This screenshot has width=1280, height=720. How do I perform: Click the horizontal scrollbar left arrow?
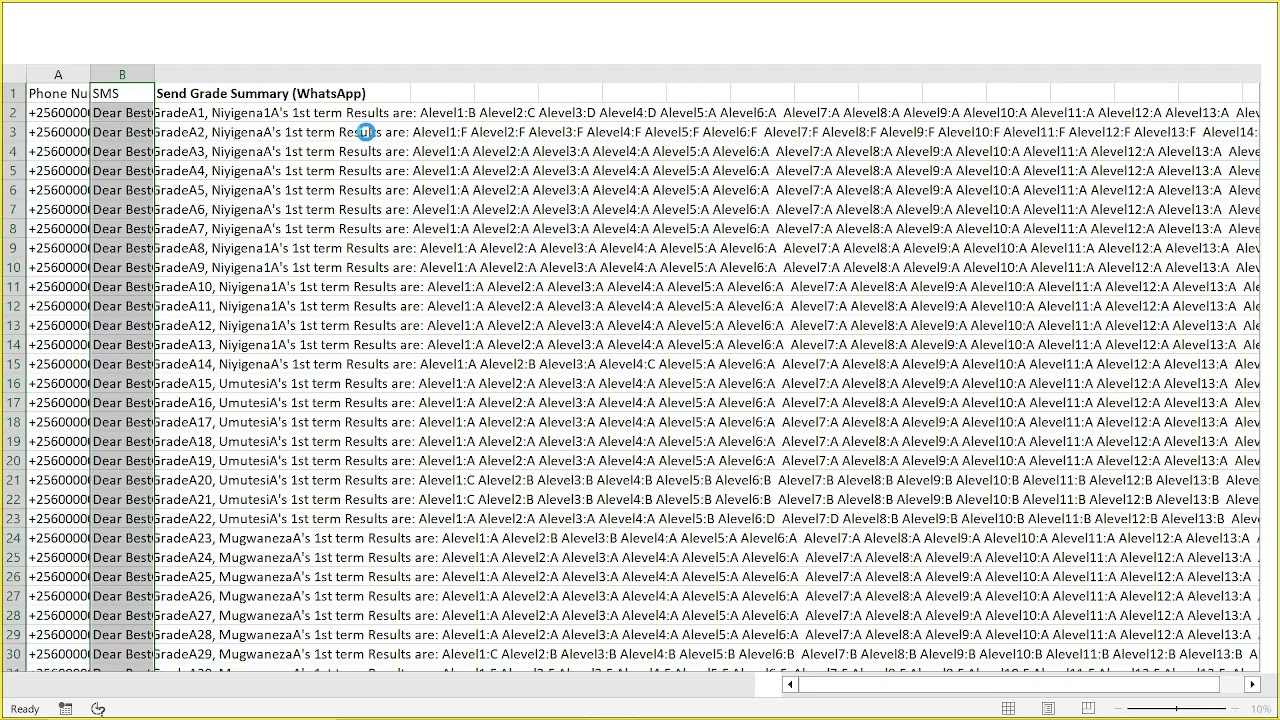point(790,684)
